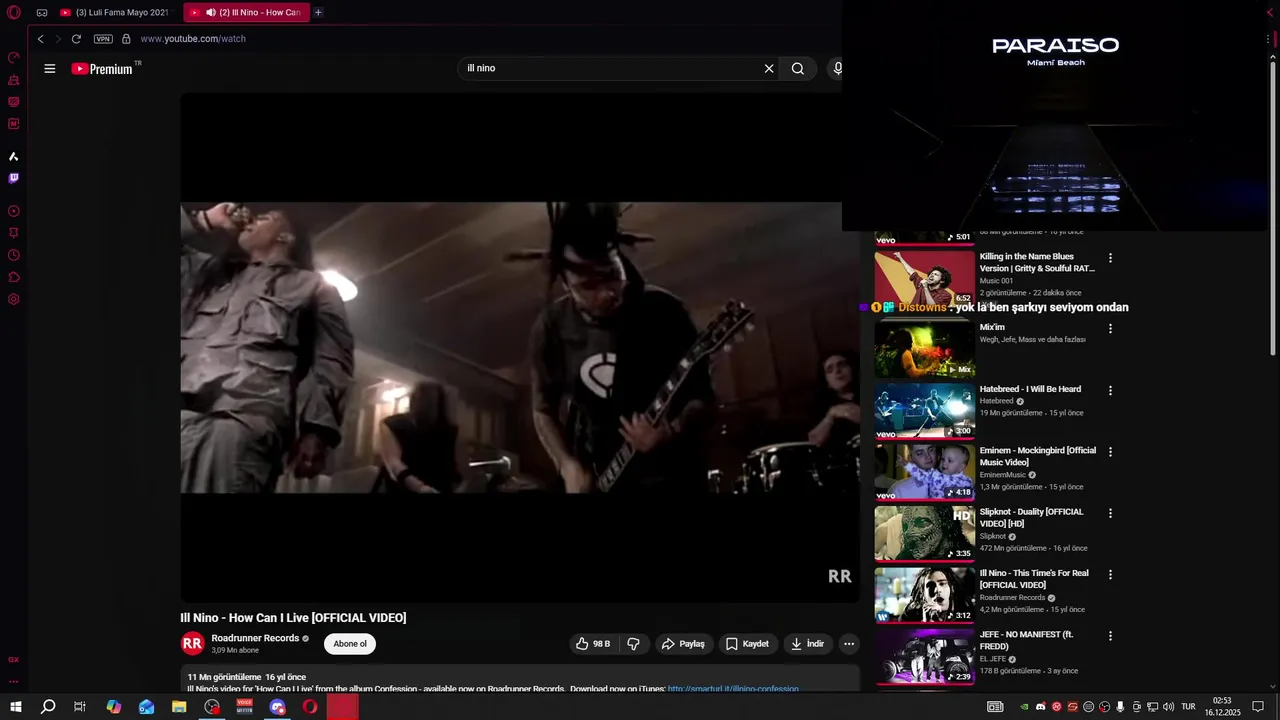Play JEFE - NO MANIFEST video
The width and height of the screenshot is (1280, 720).
925,656
